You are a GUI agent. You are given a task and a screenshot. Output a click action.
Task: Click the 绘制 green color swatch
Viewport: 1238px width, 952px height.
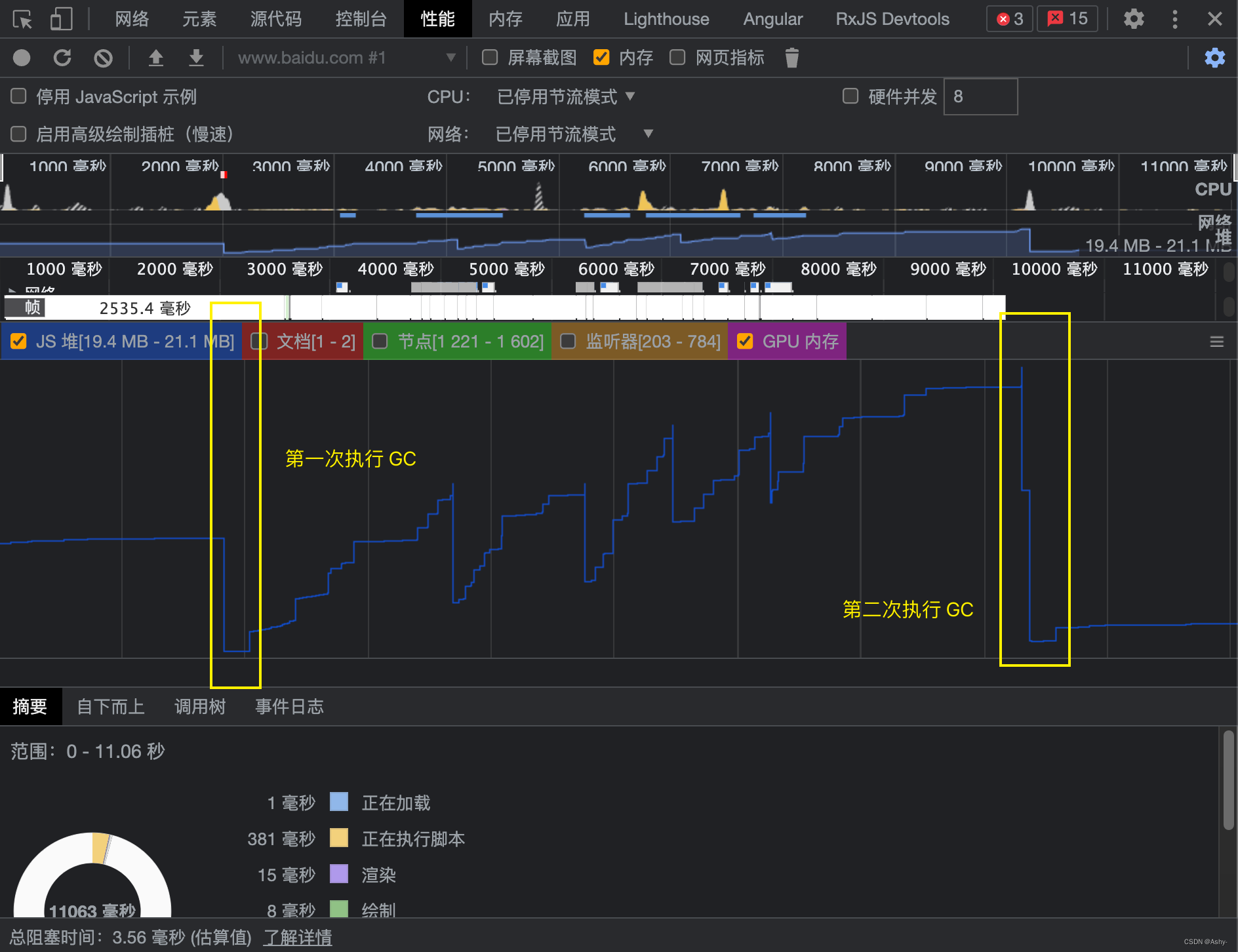pos(339,909)
